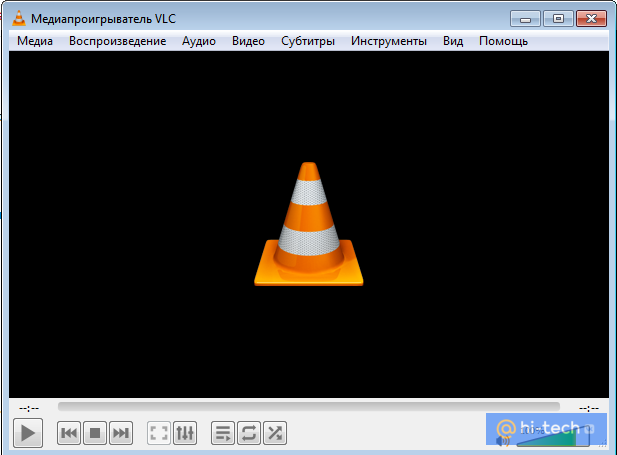Minimize the VLC window

tap(525, 18)
